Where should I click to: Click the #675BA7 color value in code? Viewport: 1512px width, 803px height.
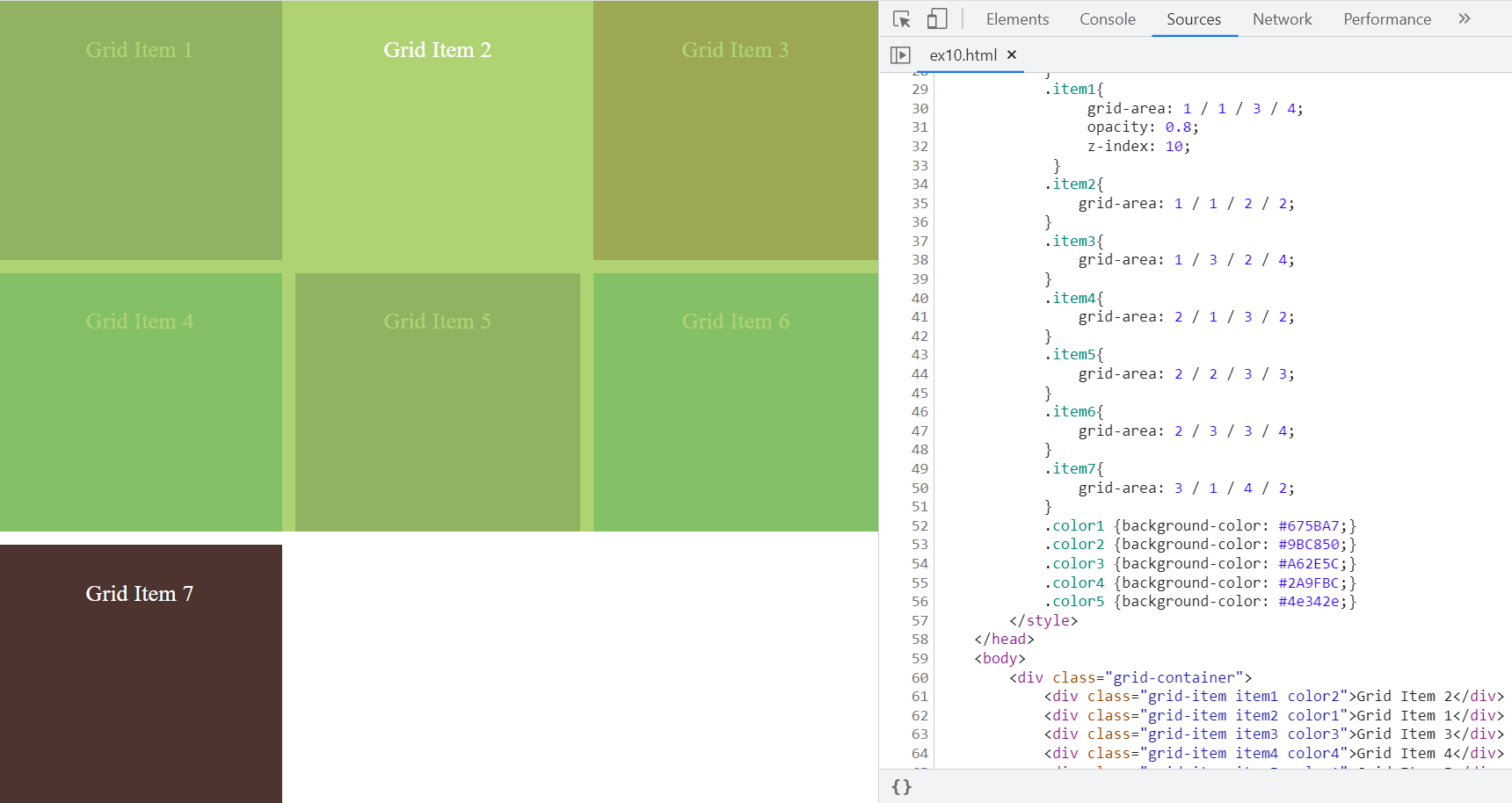[x=1308, y=525]
